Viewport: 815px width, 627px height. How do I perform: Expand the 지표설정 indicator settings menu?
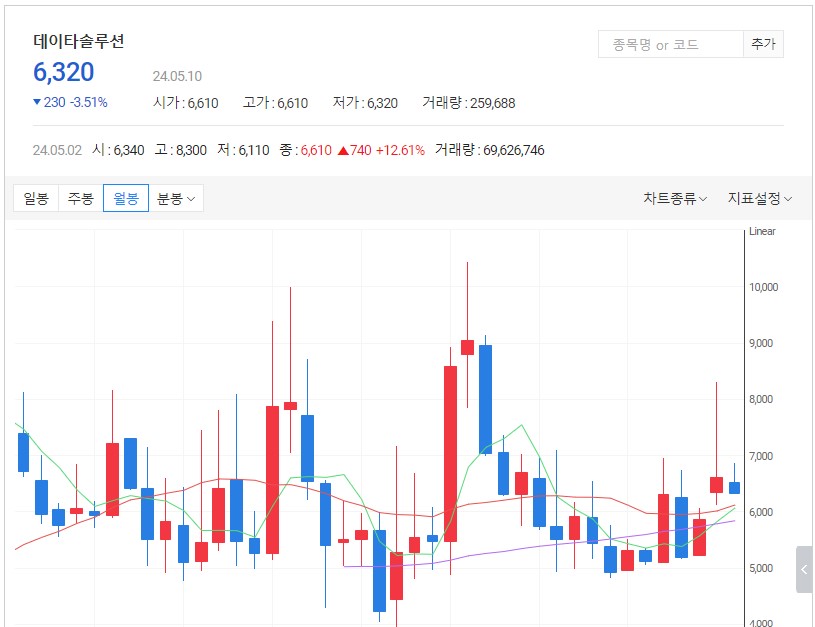759,198
